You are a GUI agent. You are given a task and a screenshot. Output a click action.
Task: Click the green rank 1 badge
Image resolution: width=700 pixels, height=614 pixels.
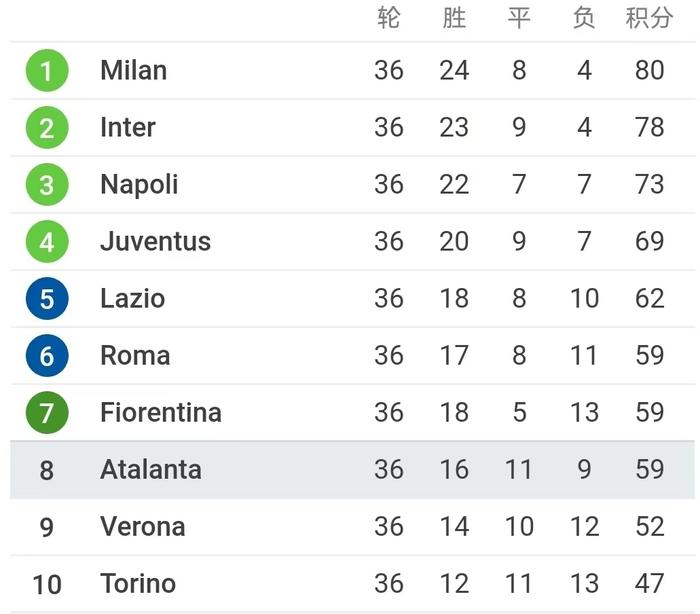click(47, 71)
